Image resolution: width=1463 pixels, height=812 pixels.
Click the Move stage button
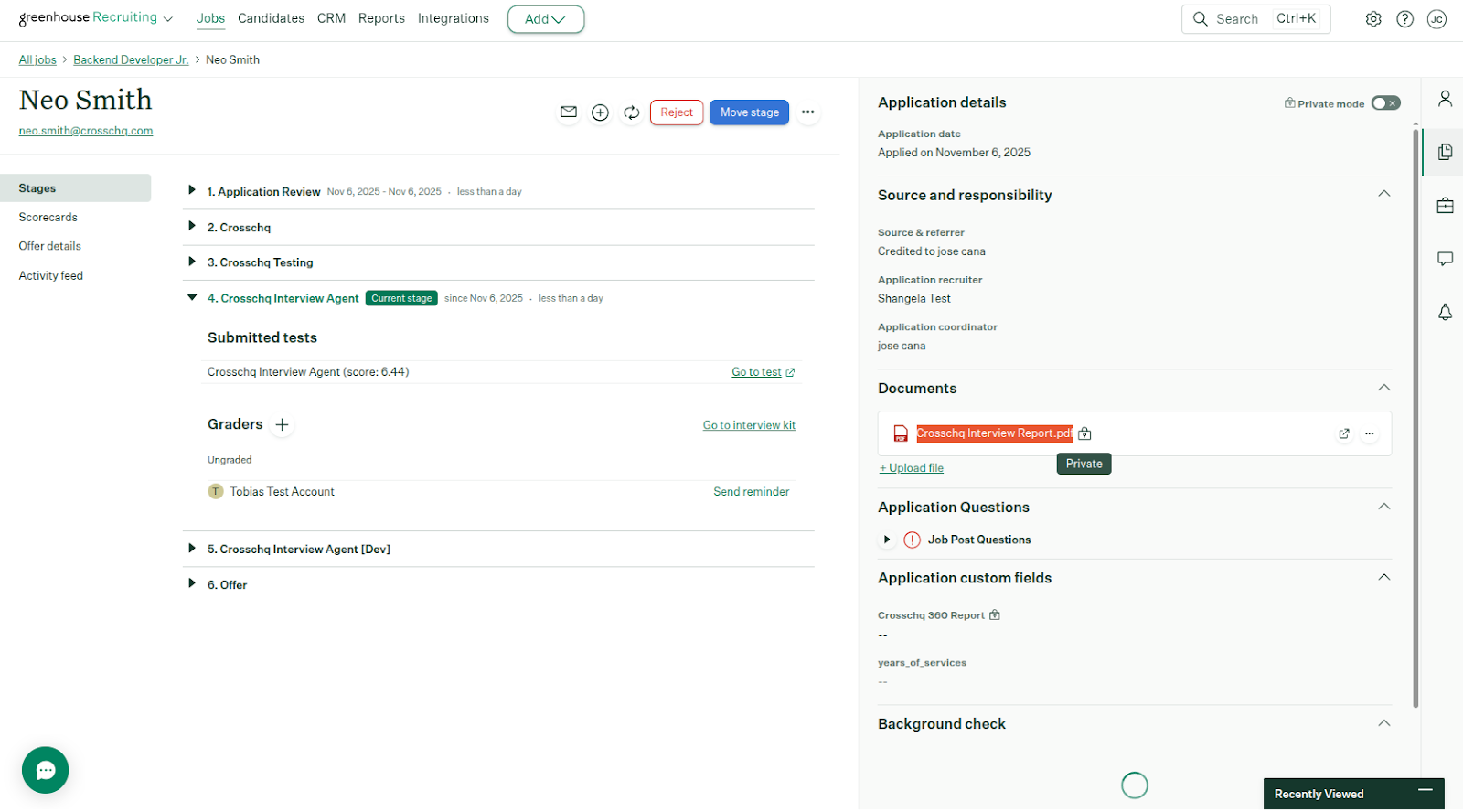749,112
